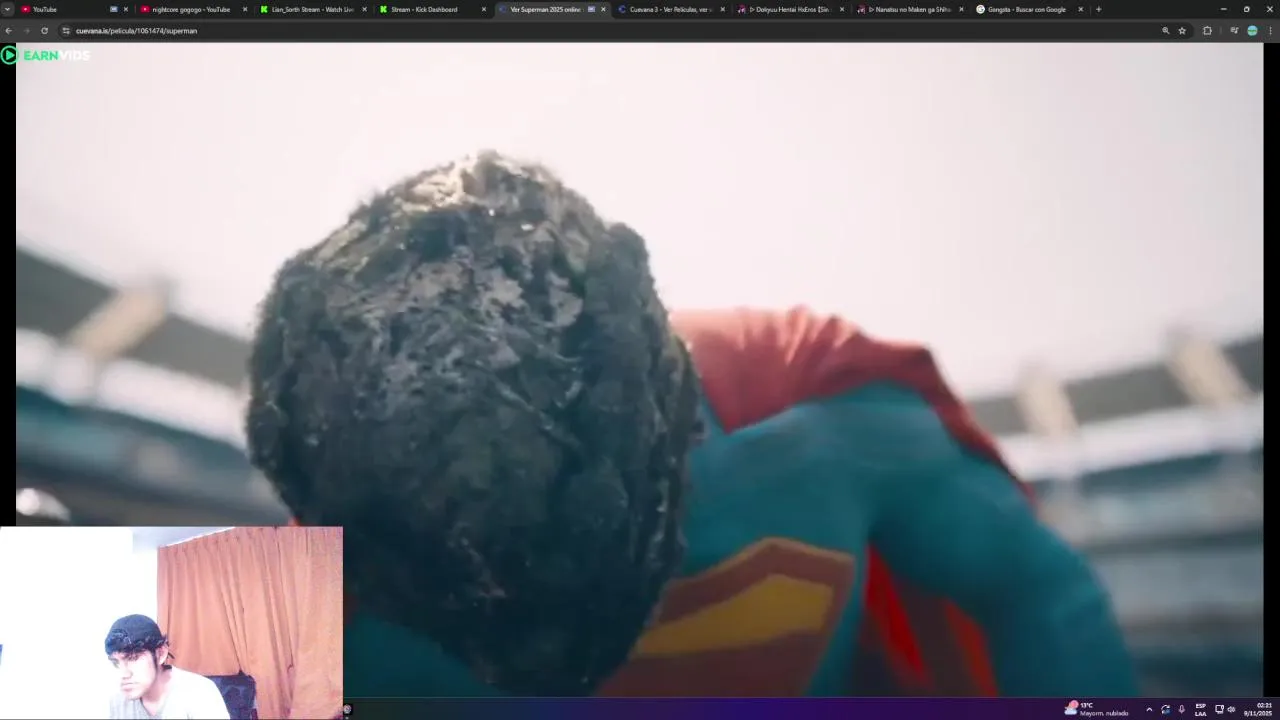The image size is (1280, 720).
Task: Show hidden system tray icons
Action: coord(1149,709)
